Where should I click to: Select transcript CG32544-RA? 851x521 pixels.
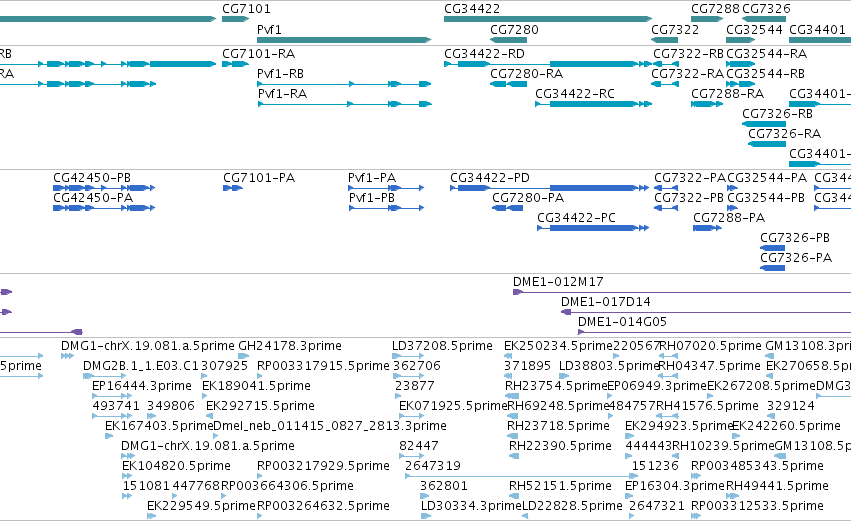point(766,54)
